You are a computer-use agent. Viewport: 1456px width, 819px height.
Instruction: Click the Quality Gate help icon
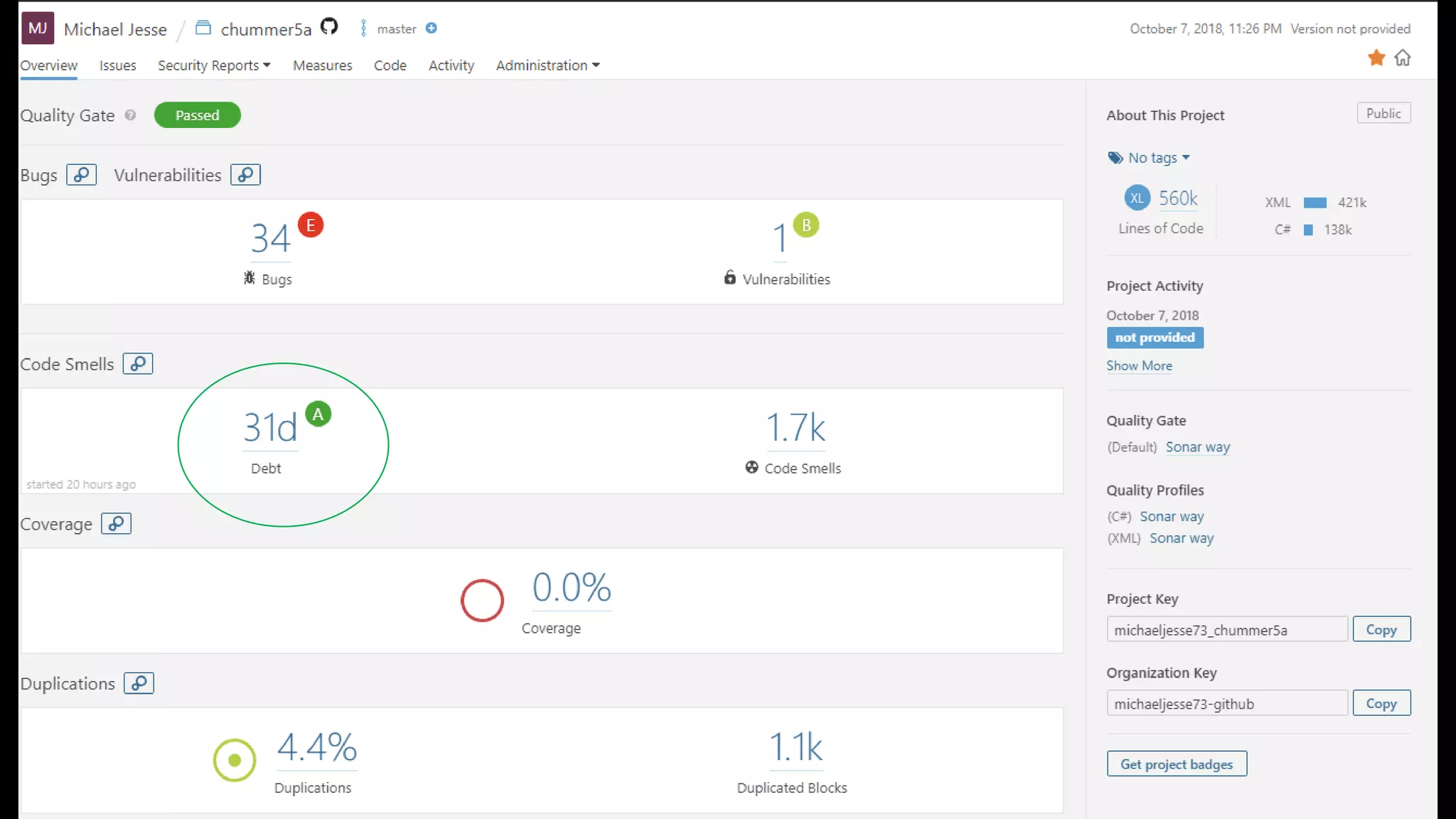[x=130, y=115]
